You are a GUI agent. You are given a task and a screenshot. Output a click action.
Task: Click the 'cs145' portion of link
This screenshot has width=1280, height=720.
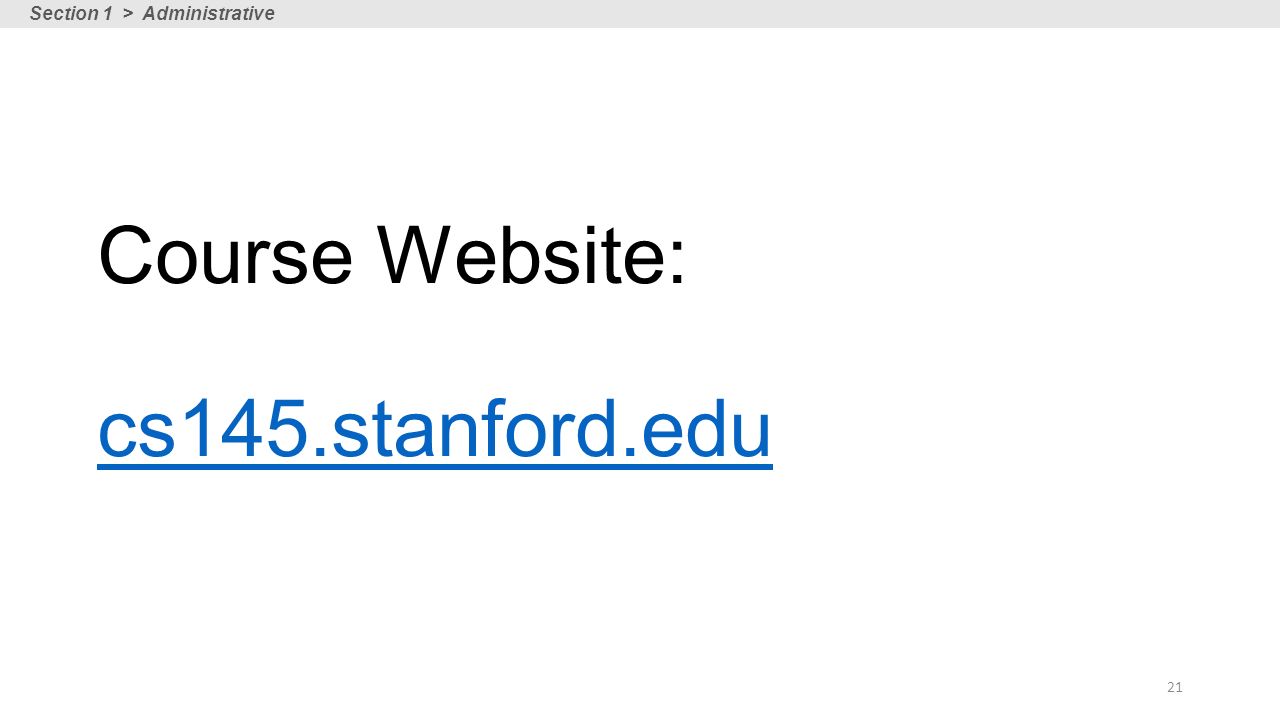click(x=203, y=430)
